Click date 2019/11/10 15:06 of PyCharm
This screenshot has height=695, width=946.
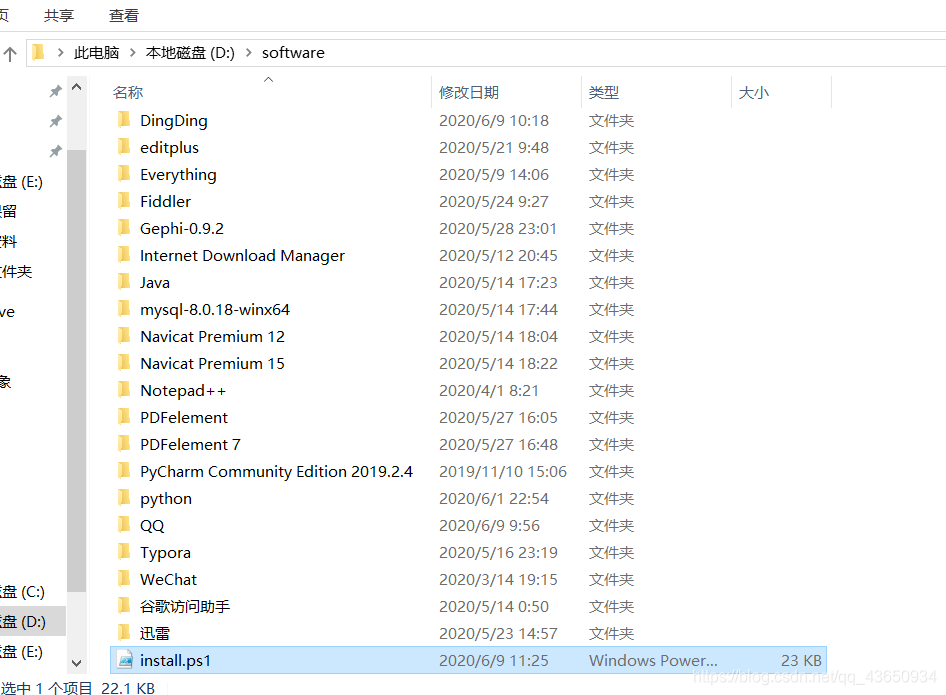click(503, 472)
